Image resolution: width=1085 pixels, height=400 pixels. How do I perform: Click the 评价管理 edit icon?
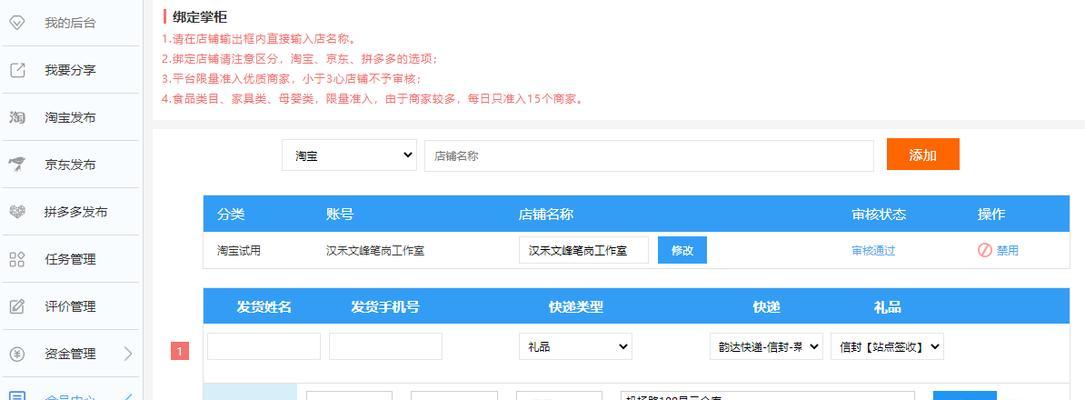point(17,306)
